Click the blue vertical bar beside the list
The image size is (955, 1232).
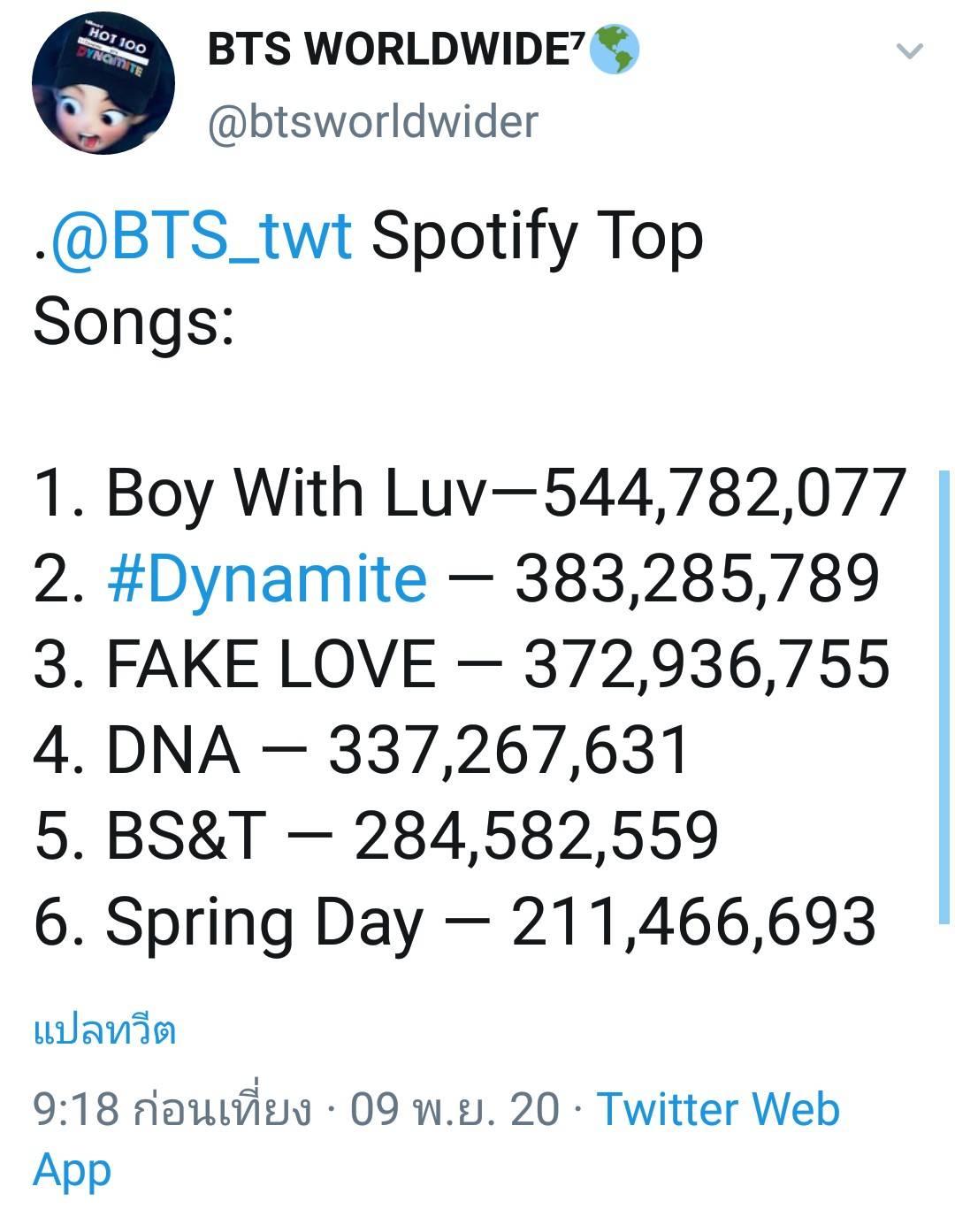[944, 698]
